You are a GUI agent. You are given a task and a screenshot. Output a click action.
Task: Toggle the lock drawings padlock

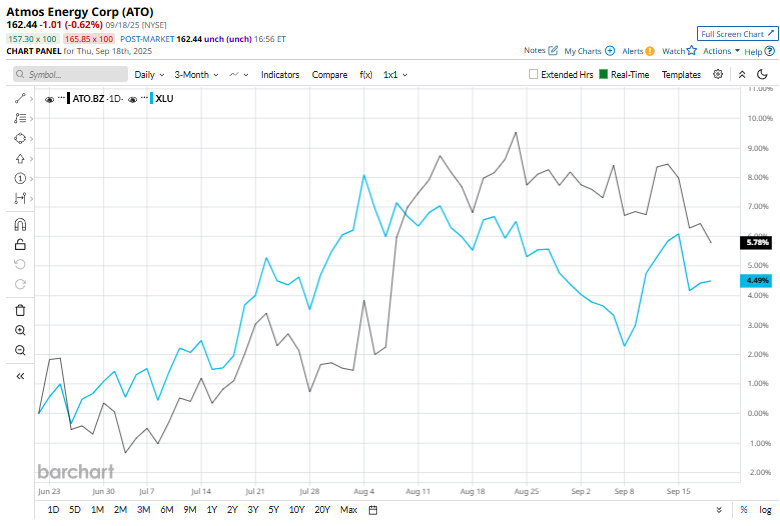[20, 244]
